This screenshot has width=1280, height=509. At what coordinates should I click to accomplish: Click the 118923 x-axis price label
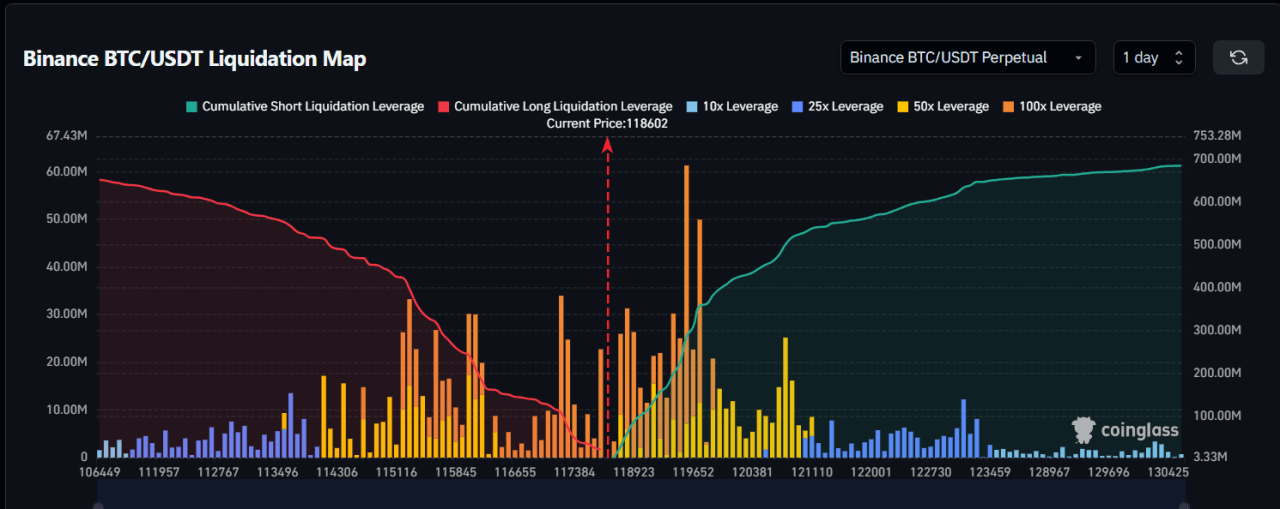(x=634, y=471)
